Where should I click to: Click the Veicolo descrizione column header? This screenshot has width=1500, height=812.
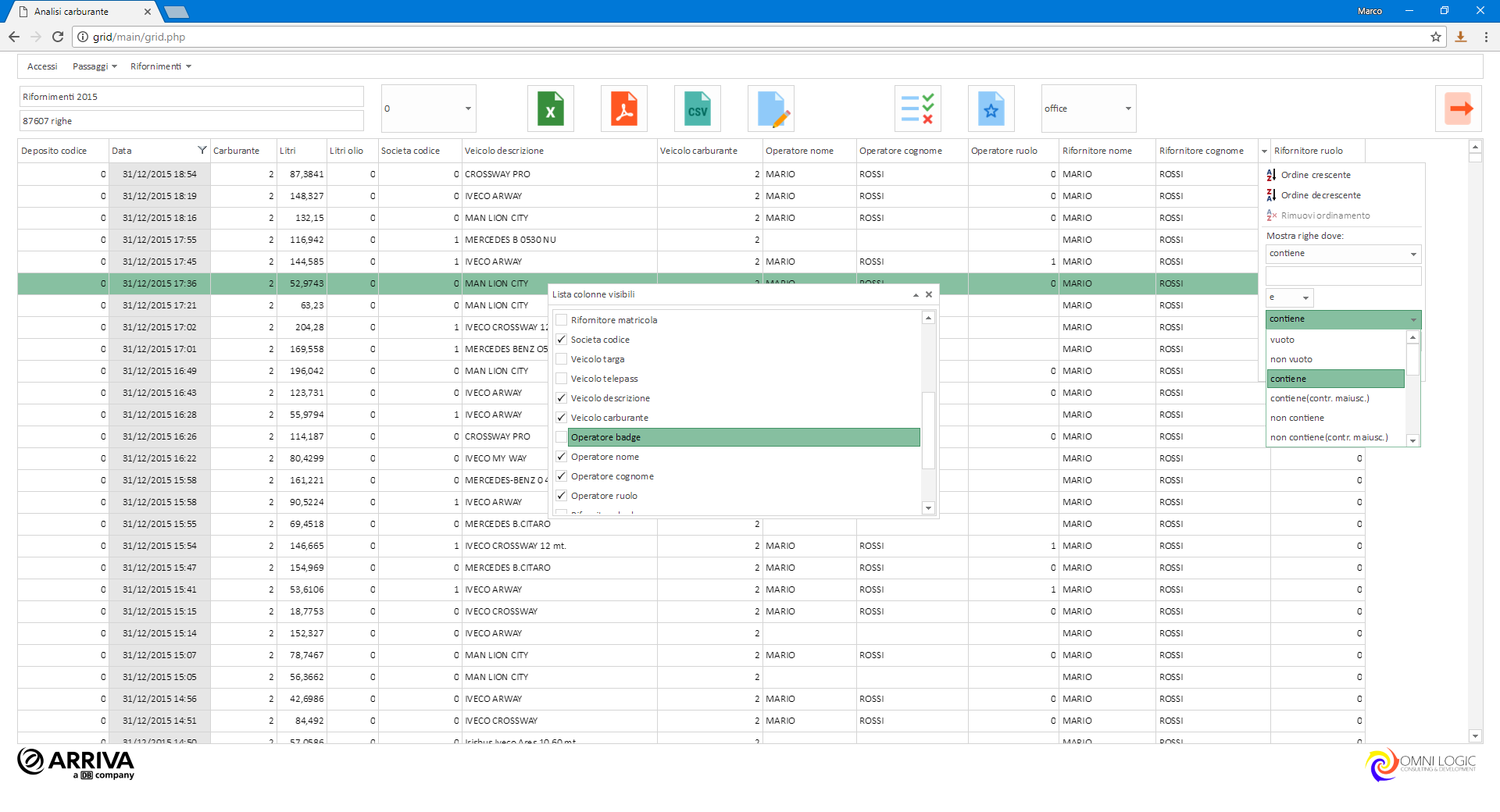tap(559, 151)
